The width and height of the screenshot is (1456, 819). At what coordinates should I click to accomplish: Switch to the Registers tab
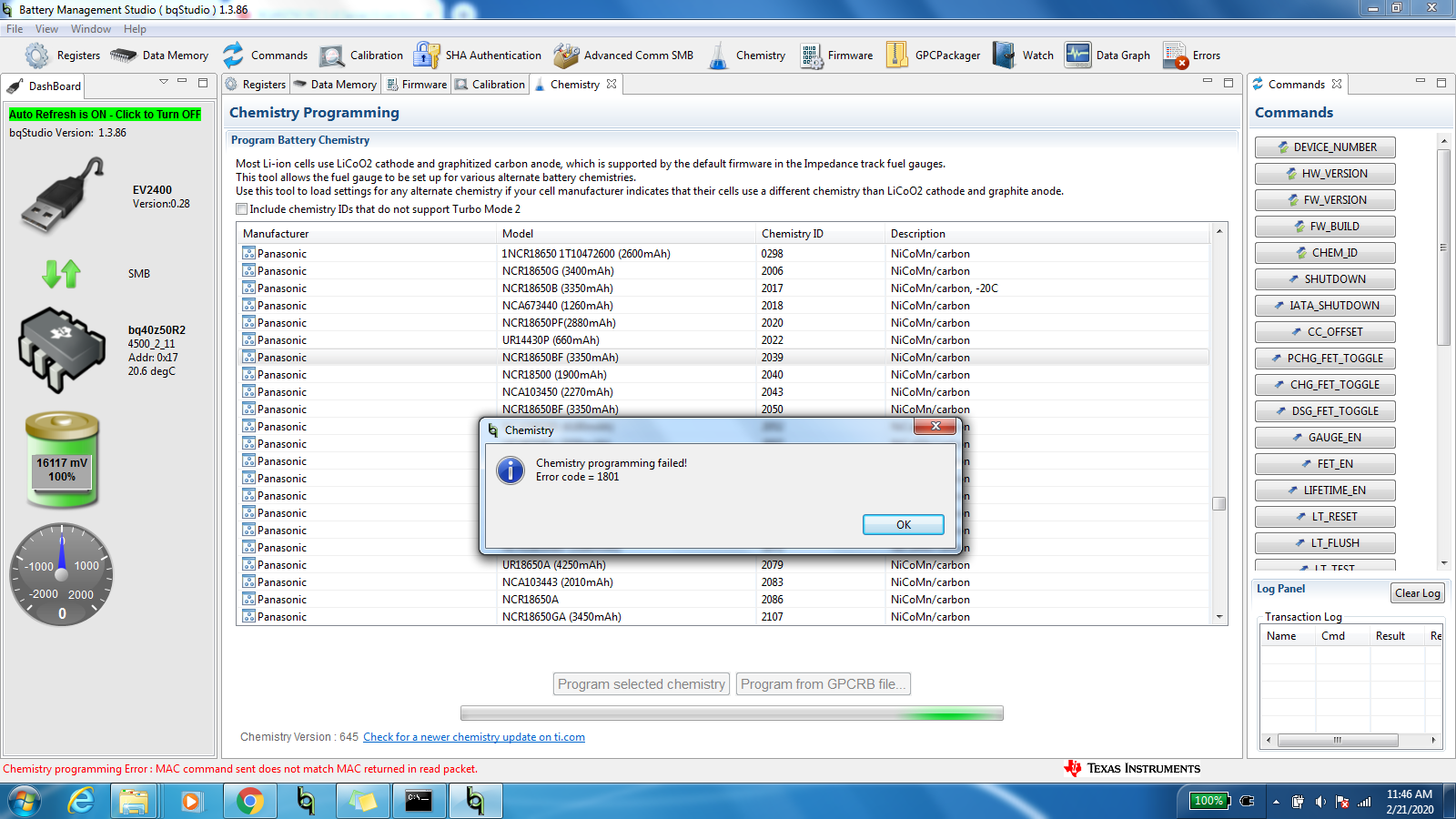(x=256, y=85)
